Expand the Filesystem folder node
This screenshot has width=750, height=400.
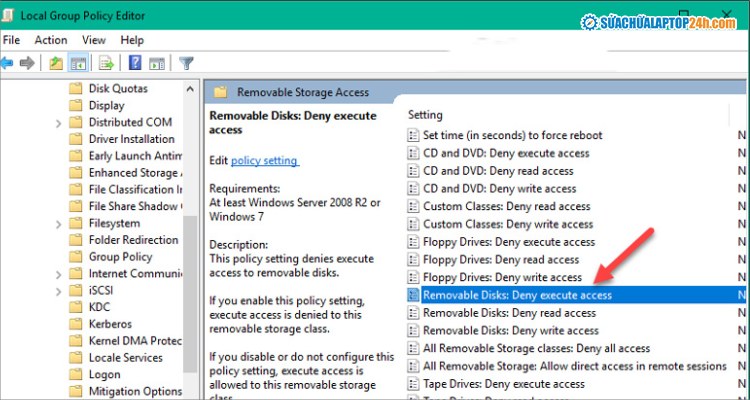[59, 223]
